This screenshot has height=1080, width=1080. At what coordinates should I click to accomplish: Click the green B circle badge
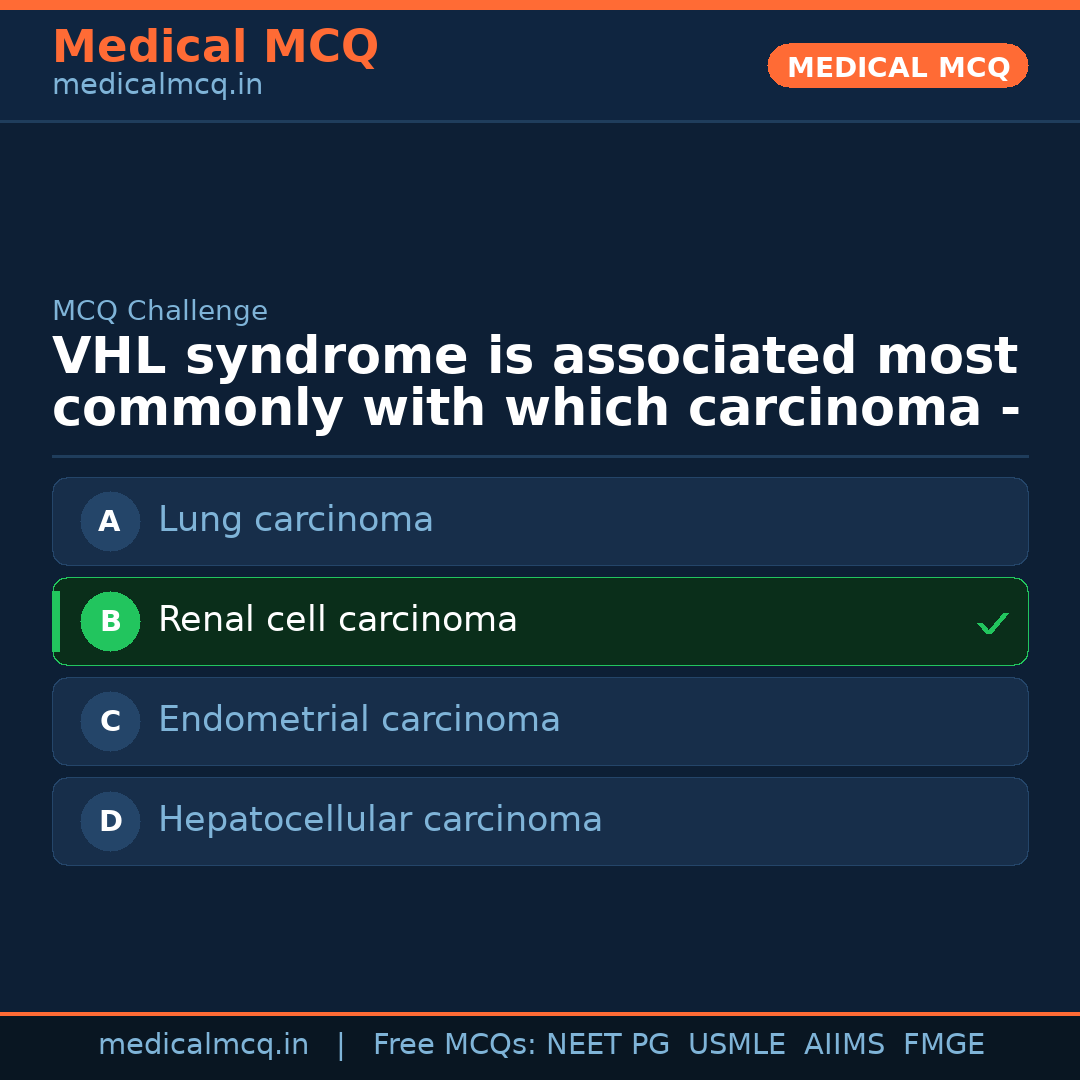[110, 621]
